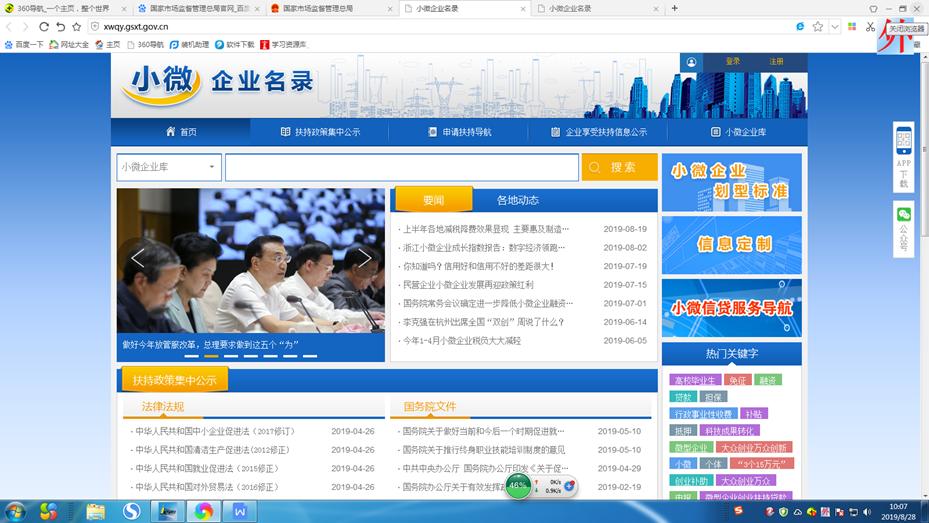The height and width of the screenshot is (523, 929).
Task: Open 小微企业划型标准 banner
Action: point(732,182)
